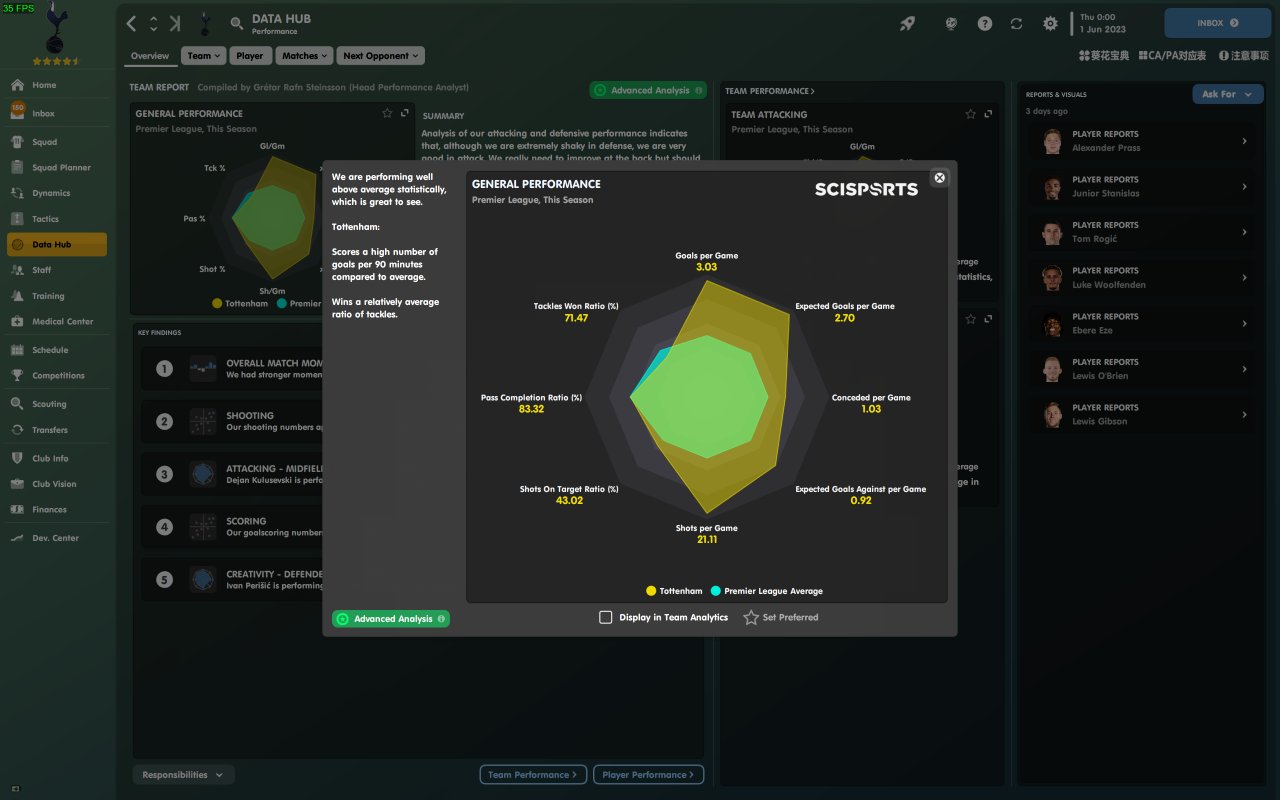Screen dimensions: 1280x800
Task: Click the Player Performance button
Action: [648, 775]
